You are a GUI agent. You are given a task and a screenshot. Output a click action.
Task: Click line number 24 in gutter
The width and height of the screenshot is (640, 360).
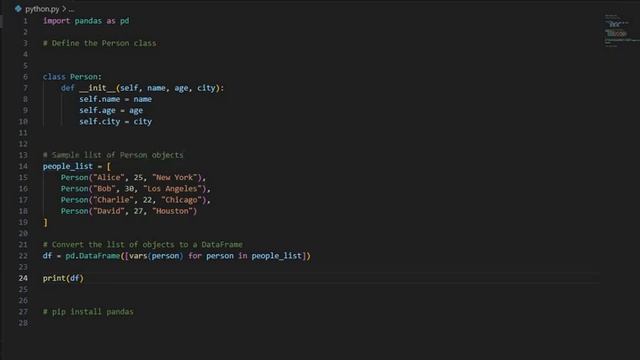point(23,278)
